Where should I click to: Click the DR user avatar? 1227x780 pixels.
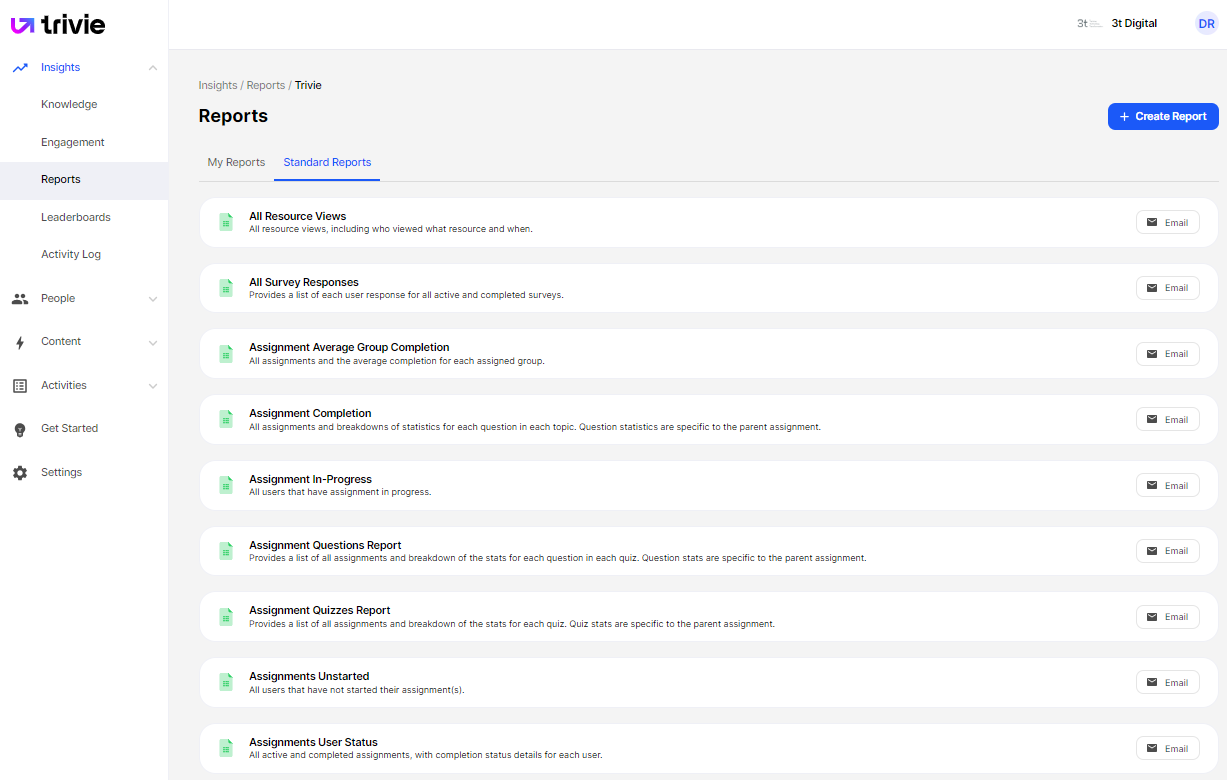click(1206, 24)
